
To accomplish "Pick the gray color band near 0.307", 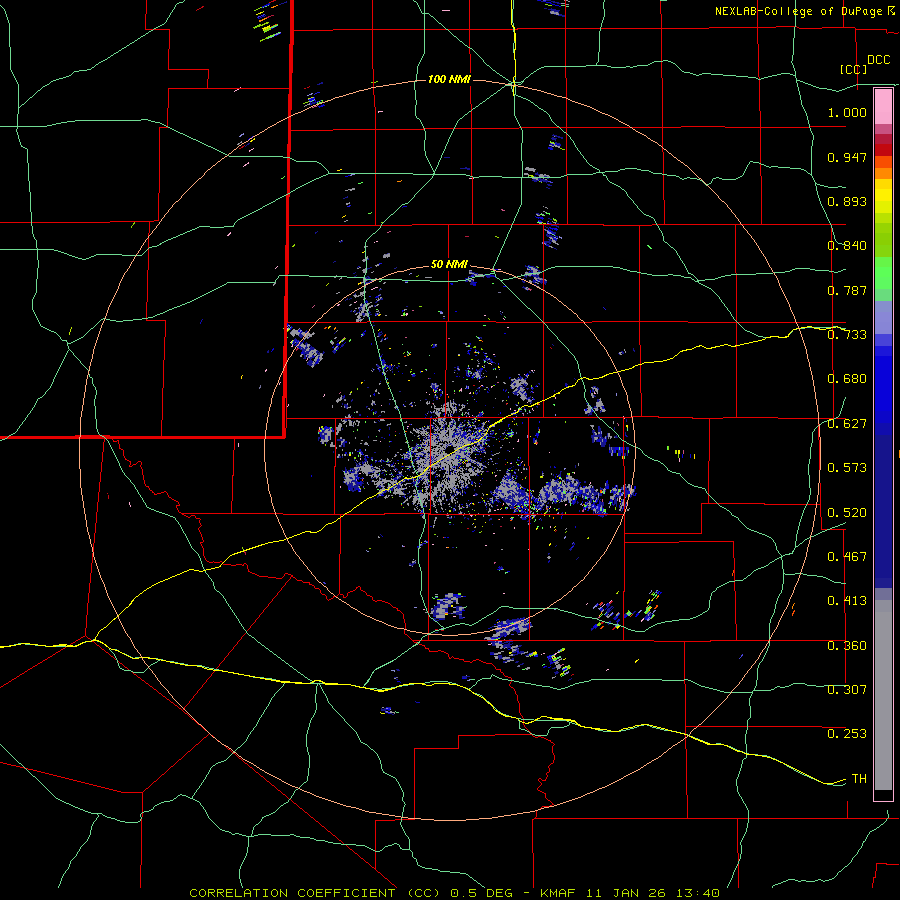I will 883,695.
